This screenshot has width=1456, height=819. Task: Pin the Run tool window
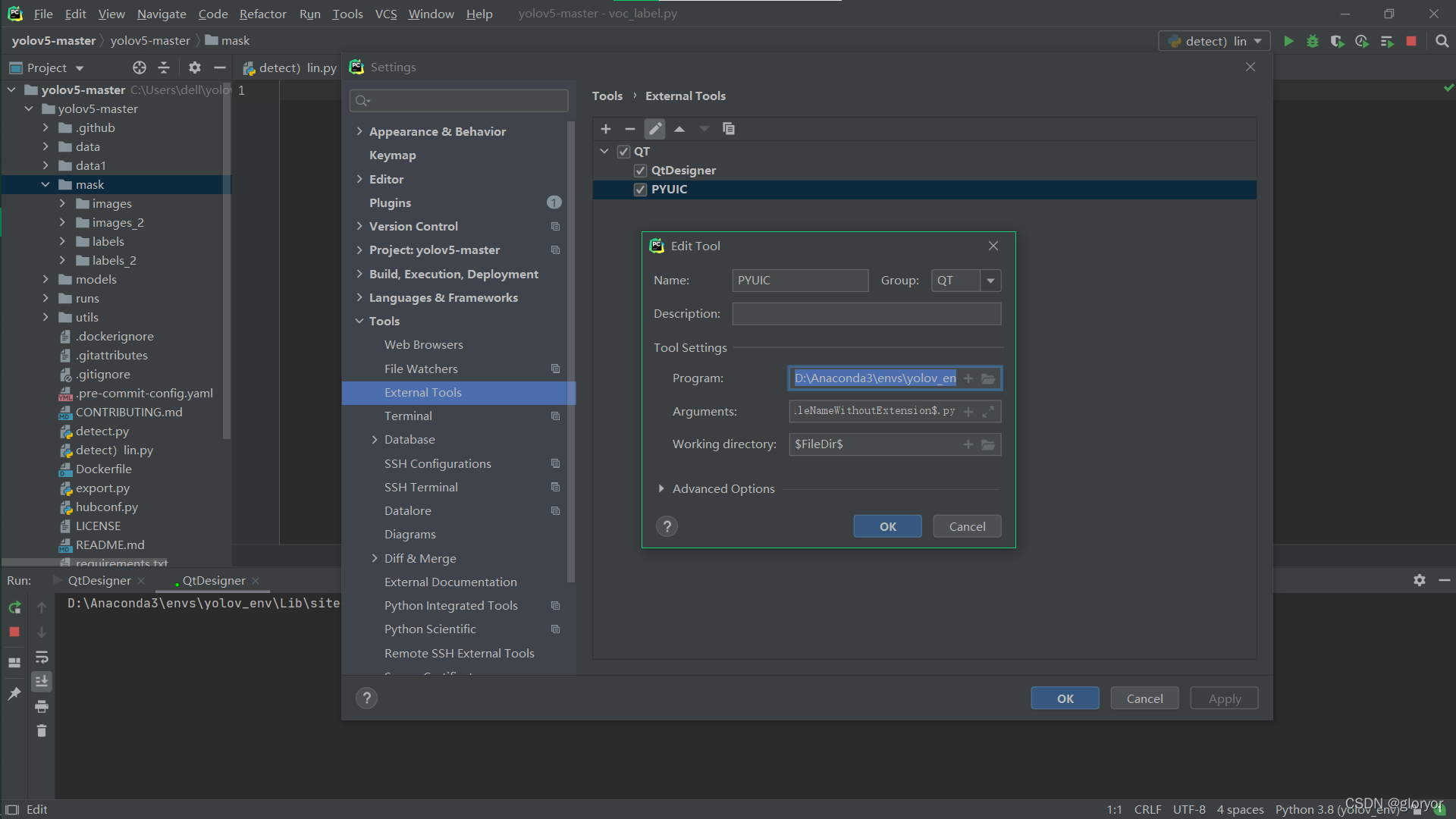13,693
